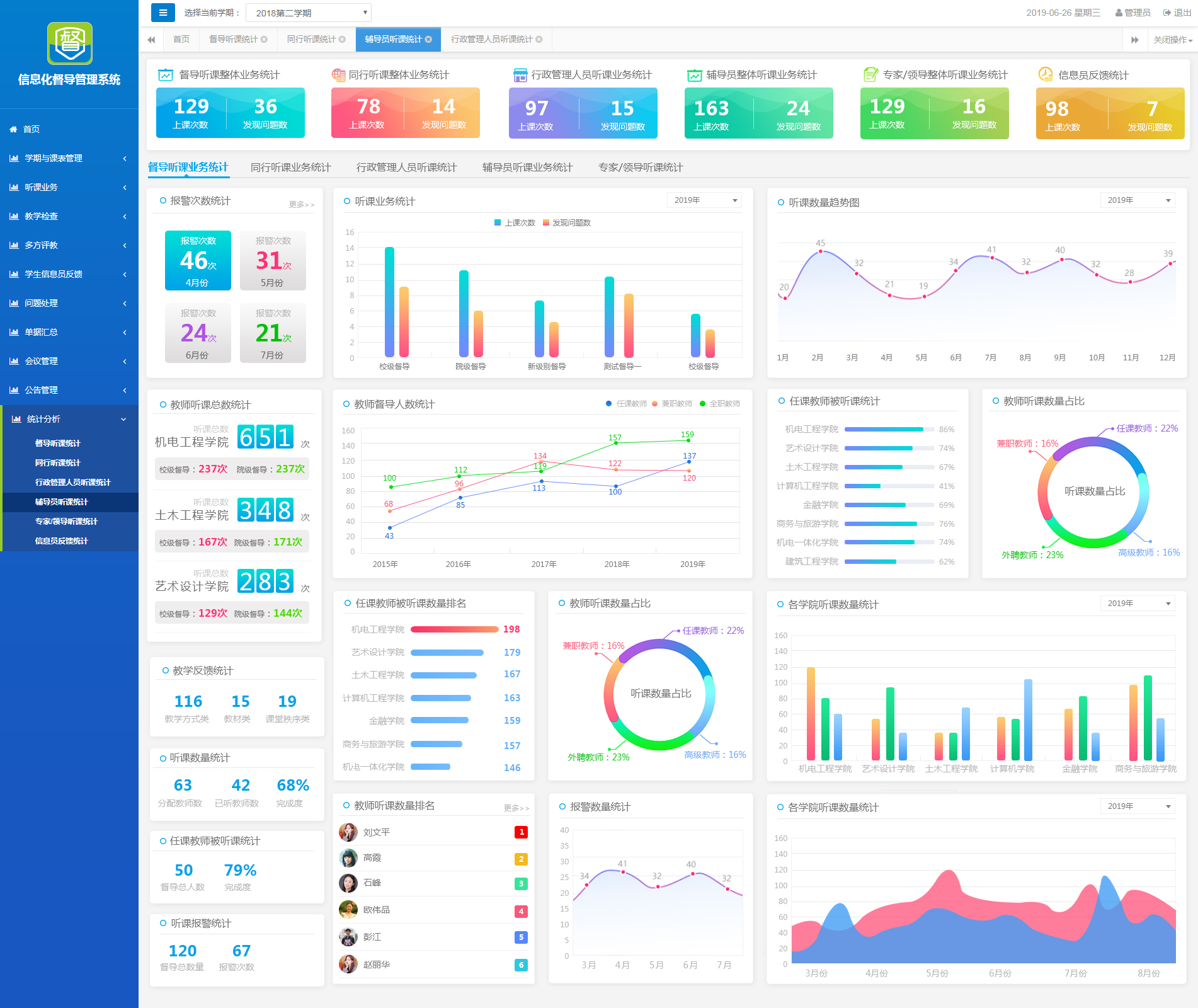The height and width of the screenshot is (1008, 1198).
Task: Expand 多方评教 sidebar menu
Action: point(69,245)
